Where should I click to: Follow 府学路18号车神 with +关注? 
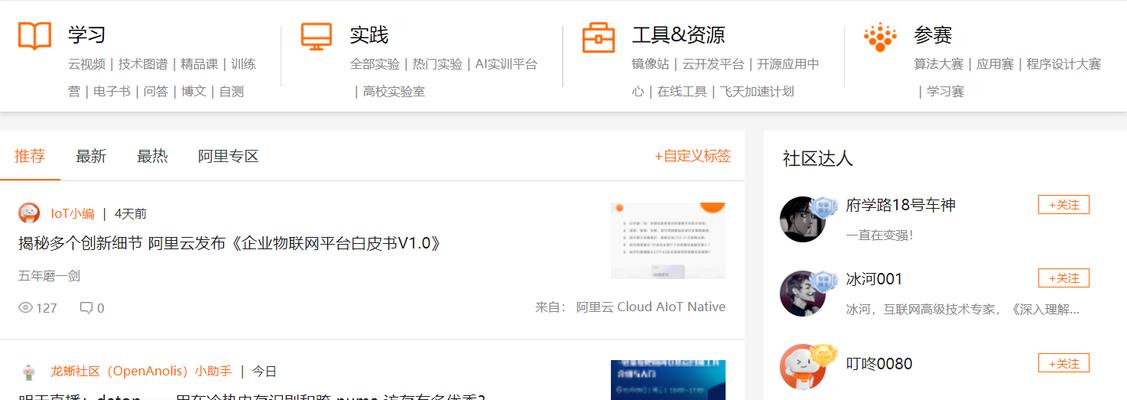(x=1064, y=205)
